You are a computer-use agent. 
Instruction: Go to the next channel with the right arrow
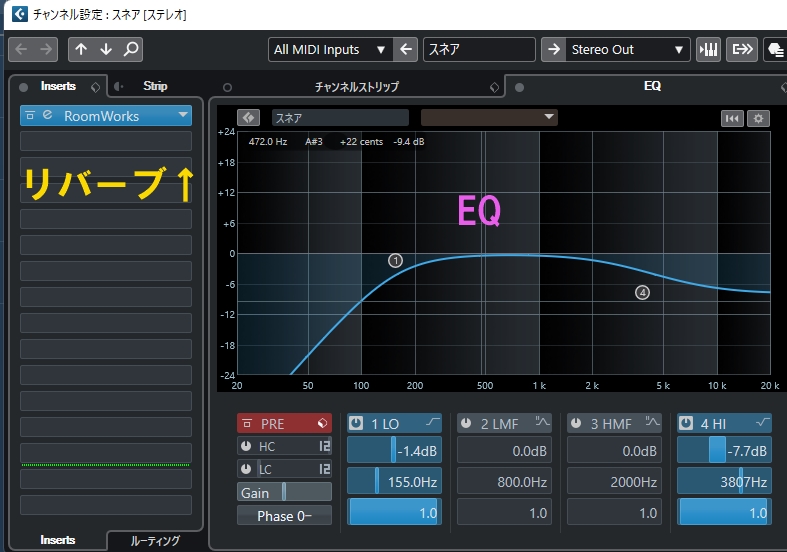[x=46, y=49]
